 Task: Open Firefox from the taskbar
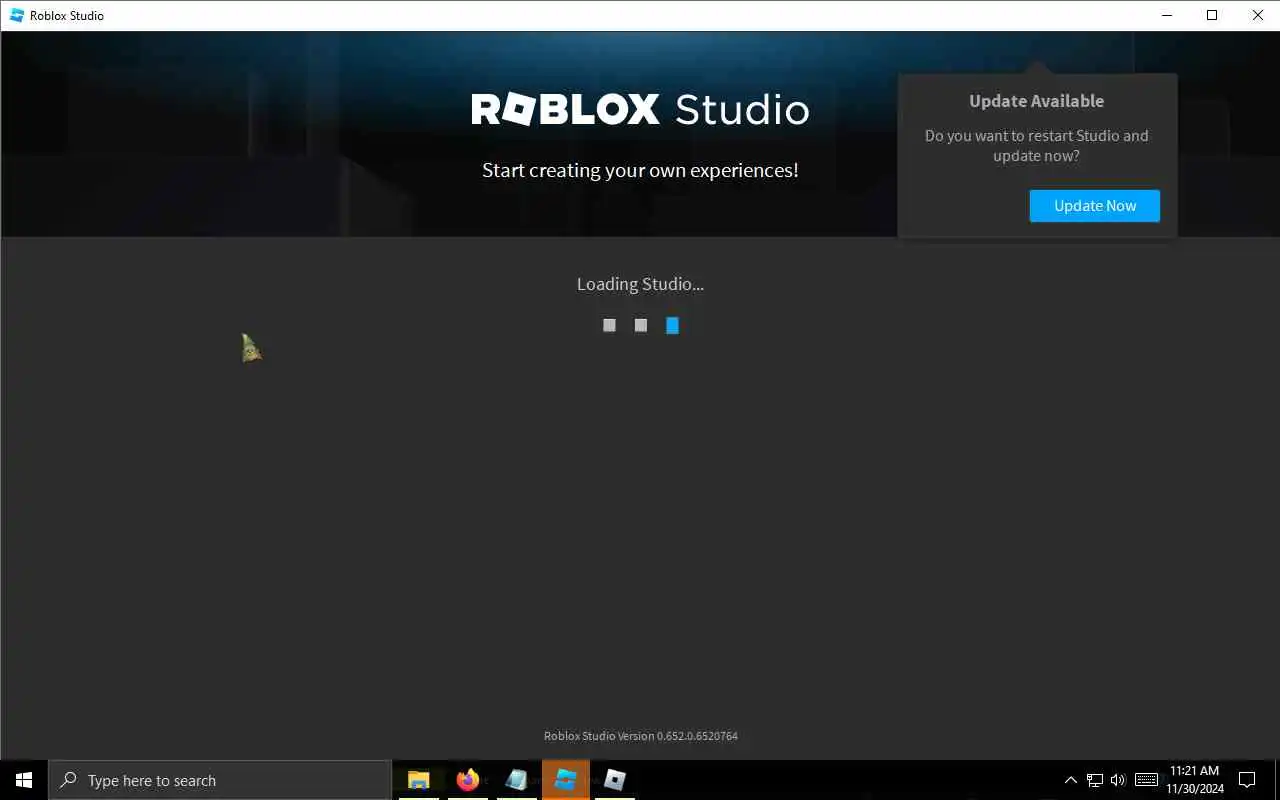(468, 780)
